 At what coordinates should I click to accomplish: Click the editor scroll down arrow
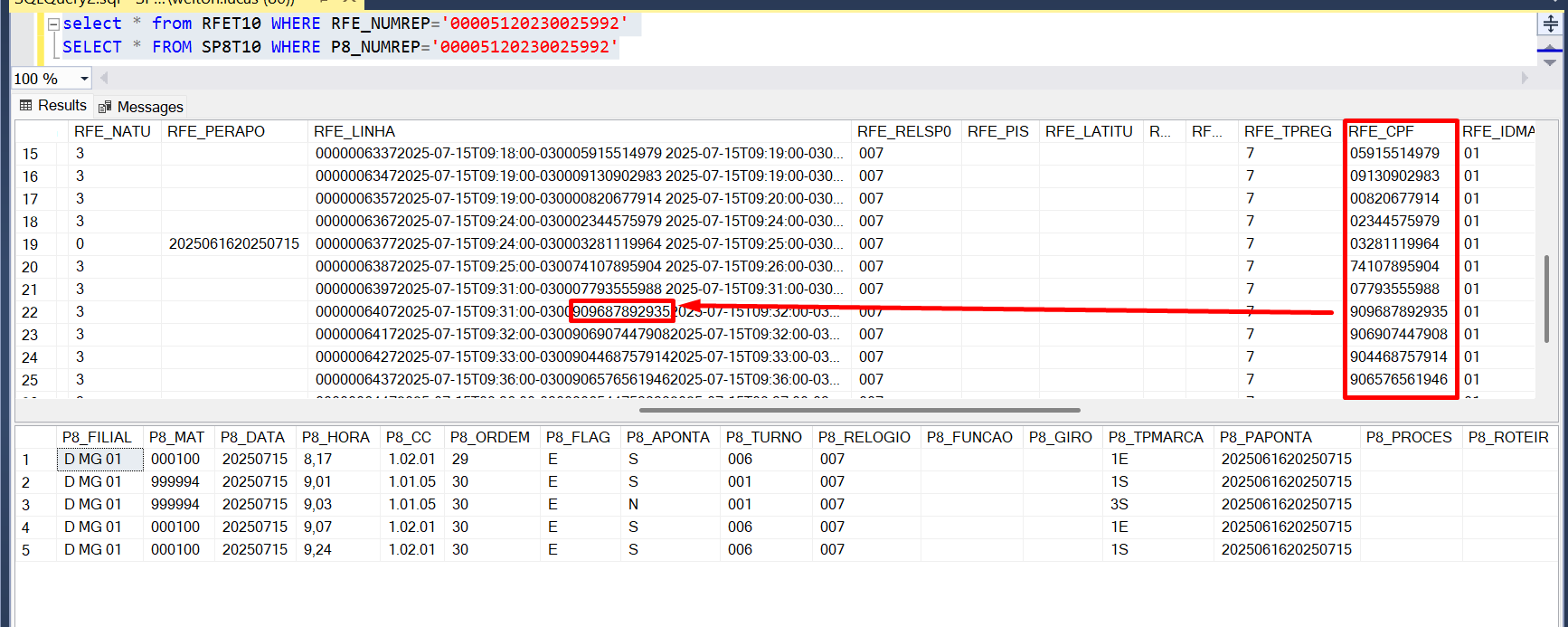click(1550, 63)
